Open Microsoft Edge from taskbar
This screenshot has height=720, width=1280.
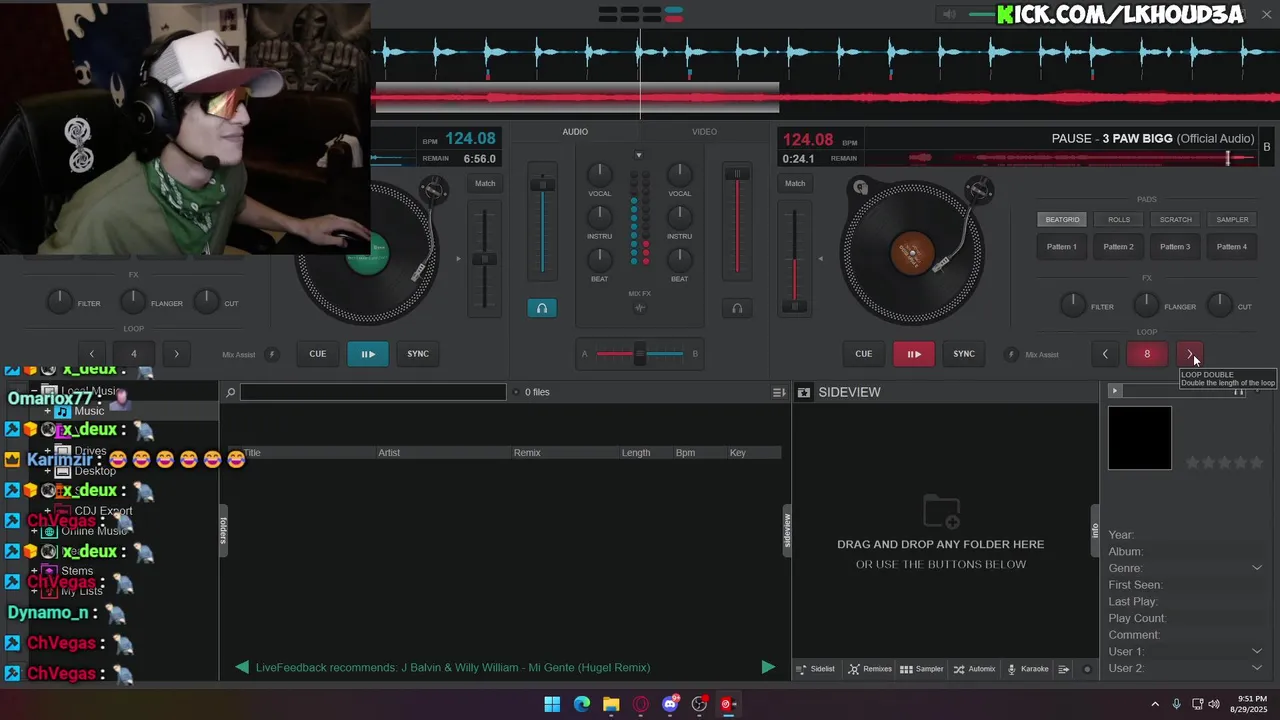coord(582,704)
